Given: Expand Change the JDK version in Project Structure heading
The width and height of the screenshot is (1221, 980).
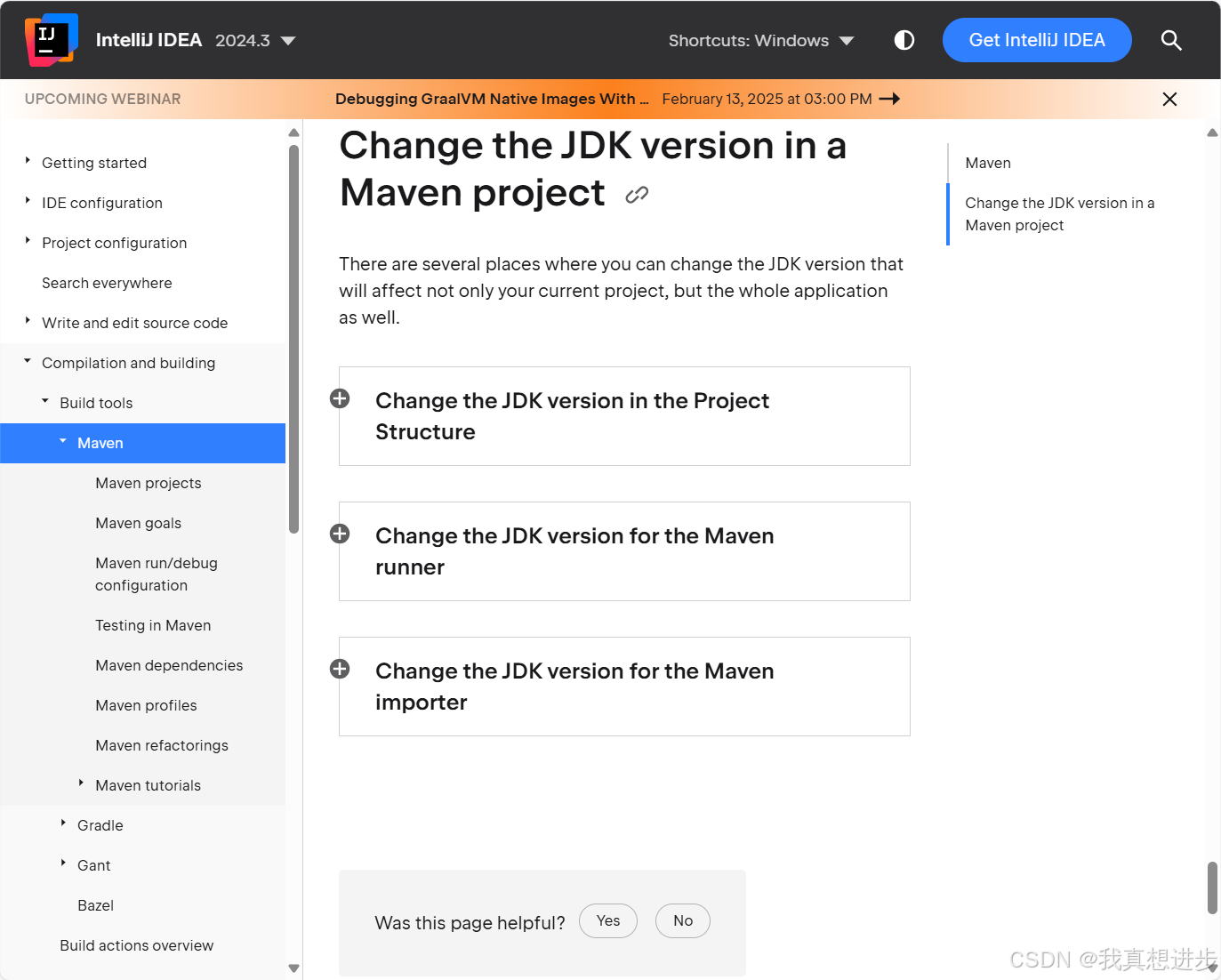Looking at the screenshot, I should (x=572, y=416).
